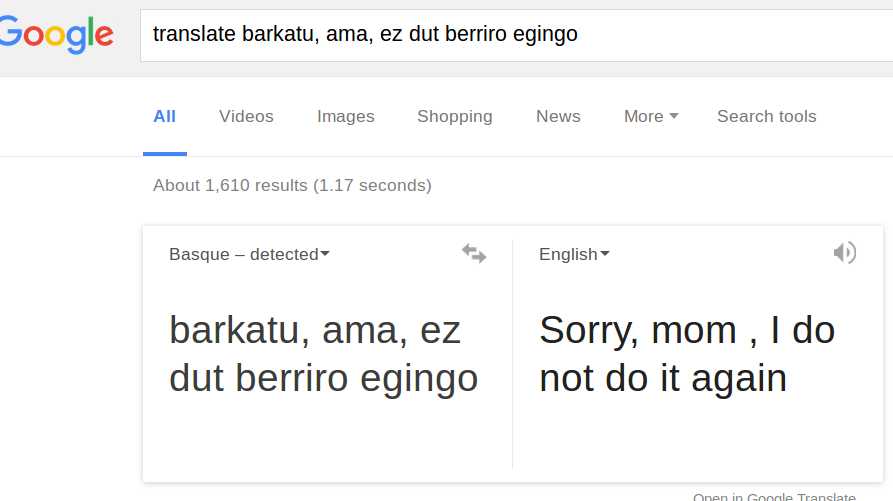Listen to the English translation audio
The height and width of the screenshot is (501, 893).
pyautogui.click(x=845, y=253)
